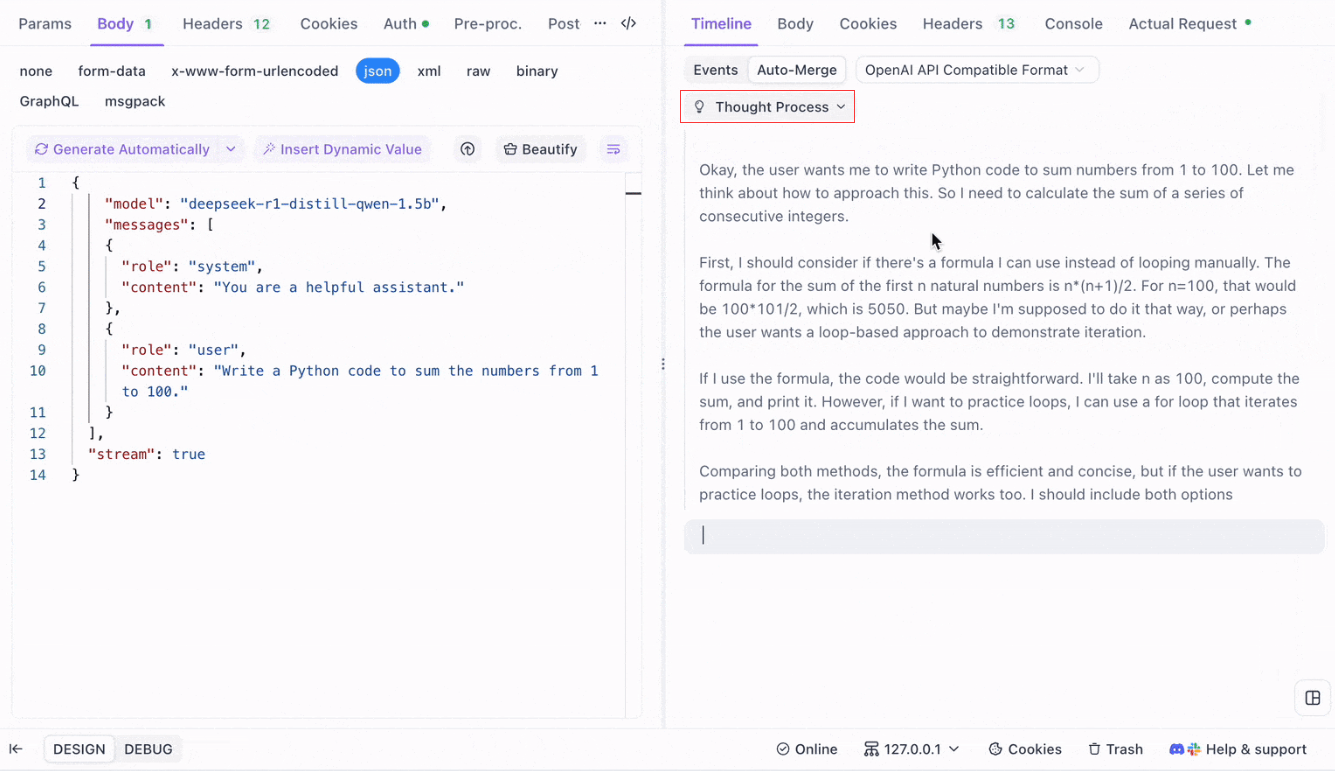Switch to request Body tab
This screenshot has height=771, width=1335.
tap(124, 23)
